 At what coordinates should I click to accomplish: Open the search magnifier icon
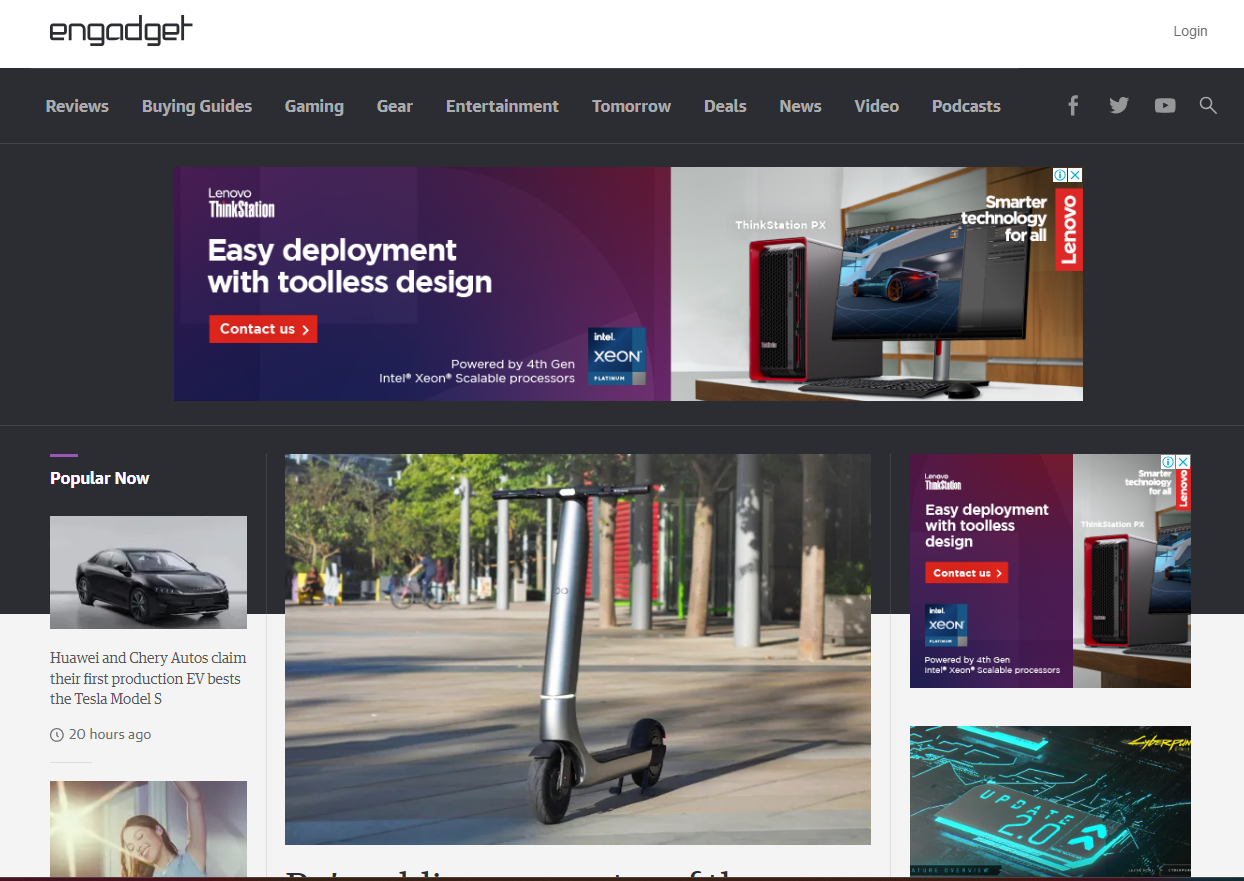coord(1208,105)
